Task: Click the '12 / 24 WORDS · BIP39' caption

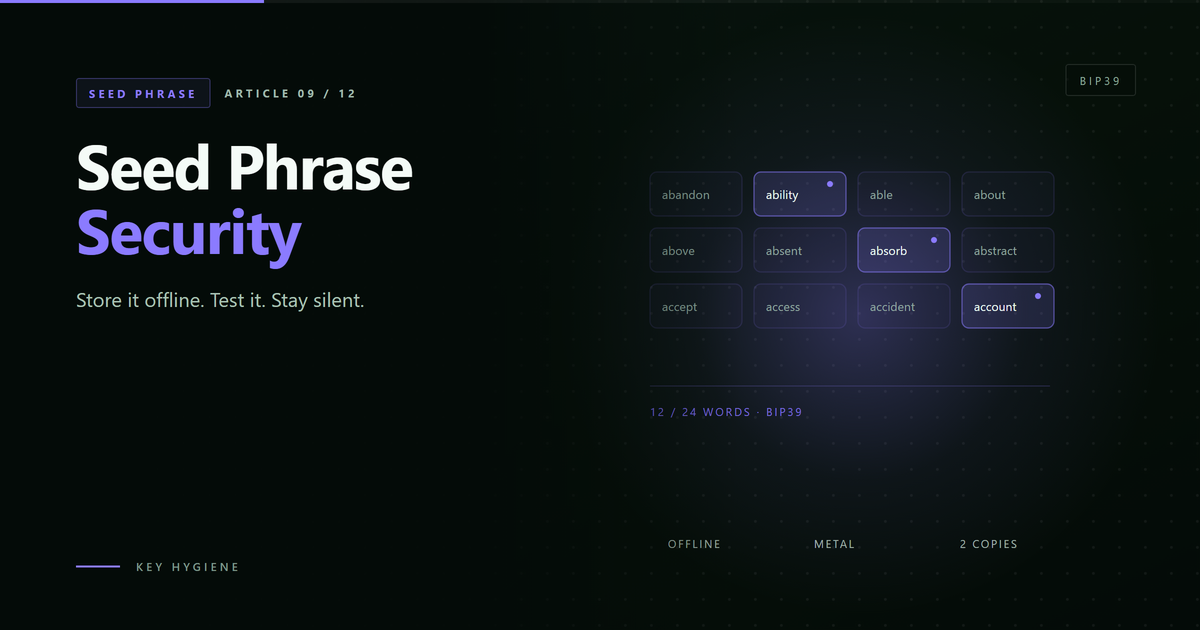Action: [726, 412]
